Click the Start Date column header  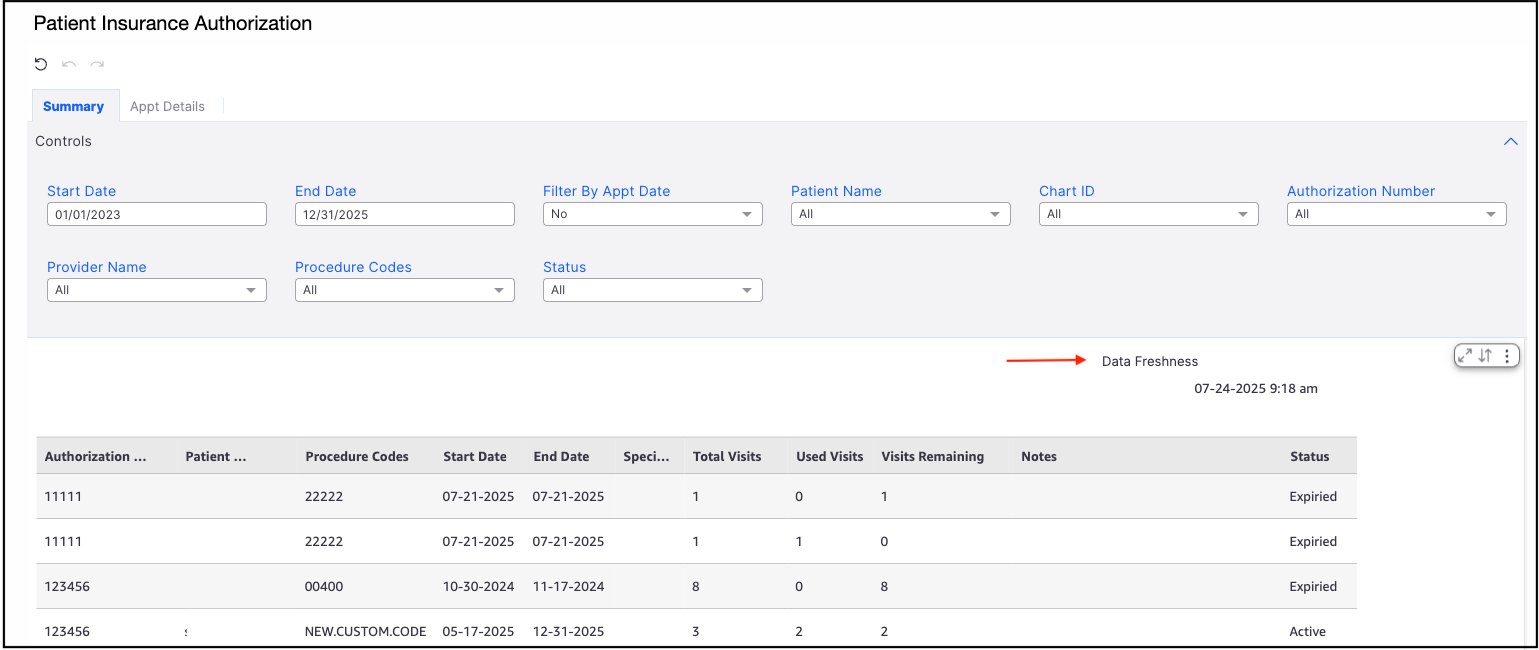pos(475,456)
